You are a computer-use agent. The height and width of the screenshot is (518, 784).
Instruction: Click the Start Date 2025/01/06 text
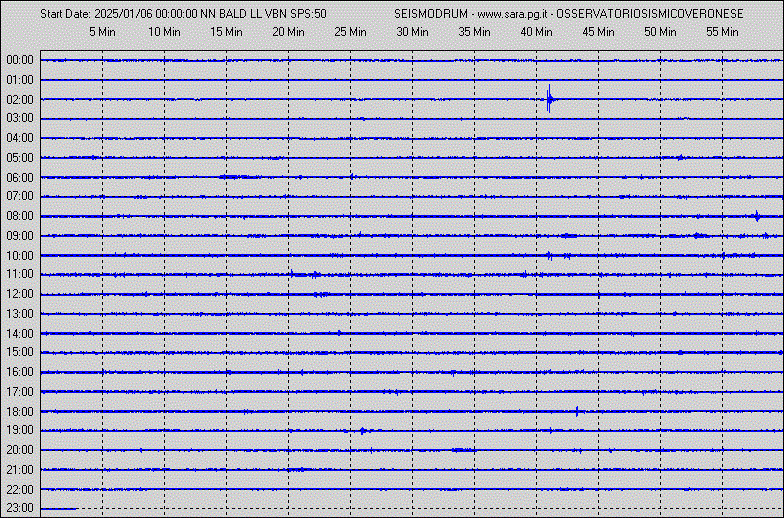click(96, 14)
